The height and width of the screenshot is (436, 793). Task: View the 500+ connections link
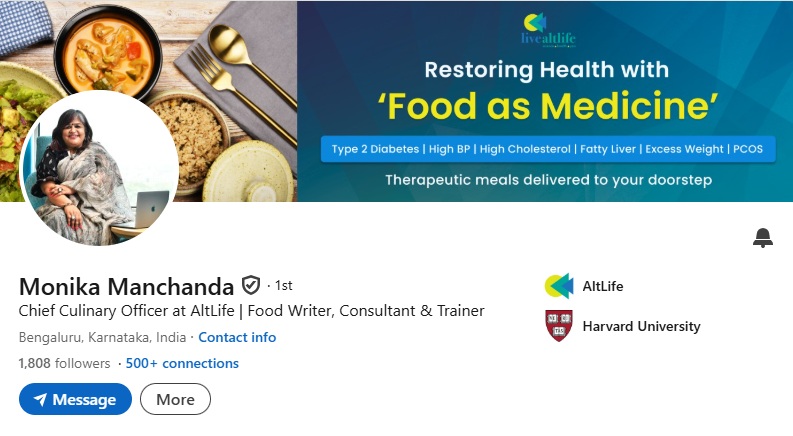pos(182,363)
